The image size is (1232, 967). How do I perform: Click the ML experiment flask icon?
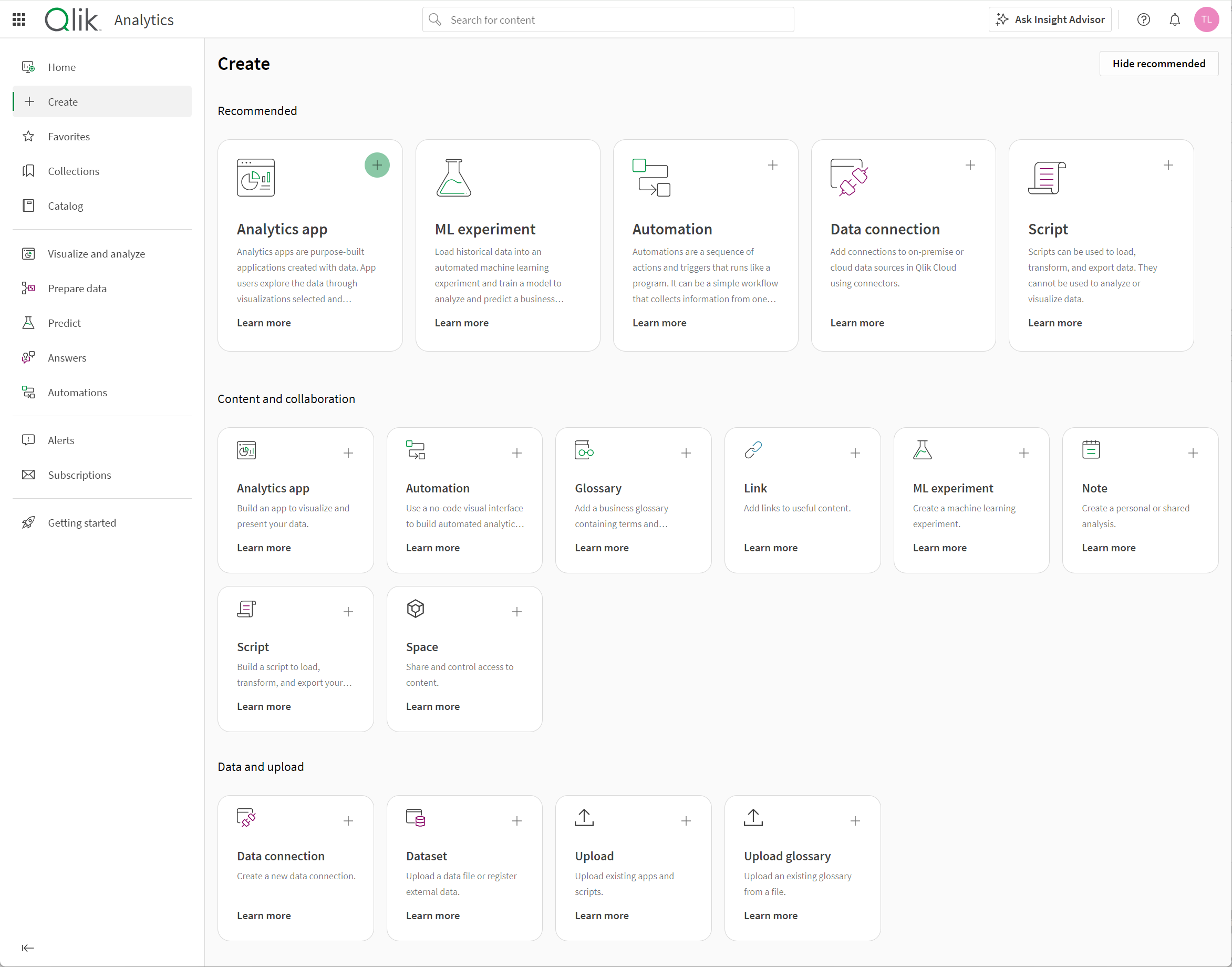pyautogui.click(x=454, y=178)
